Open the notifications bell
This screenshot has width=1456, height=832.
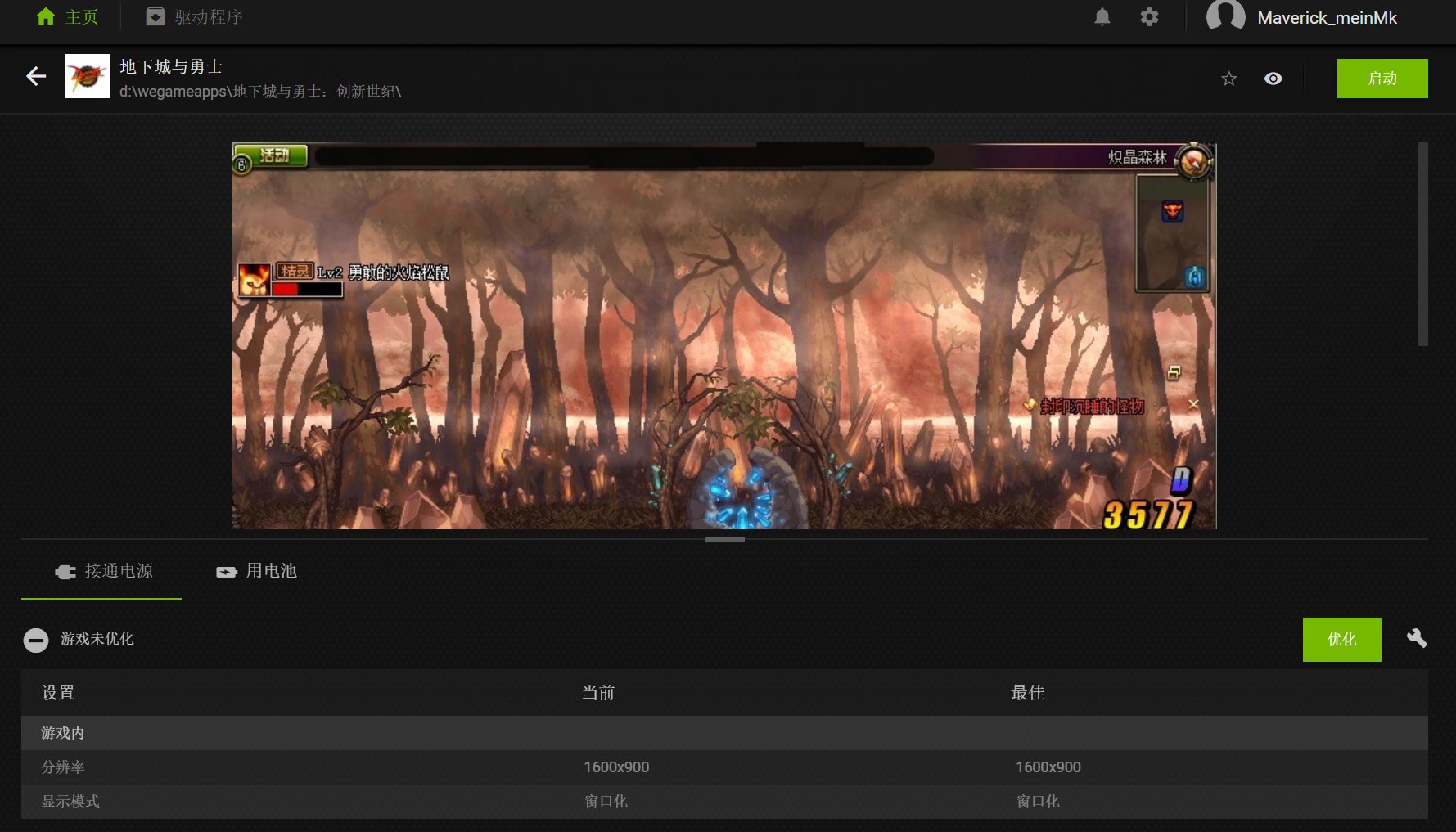coord(1102,16)
